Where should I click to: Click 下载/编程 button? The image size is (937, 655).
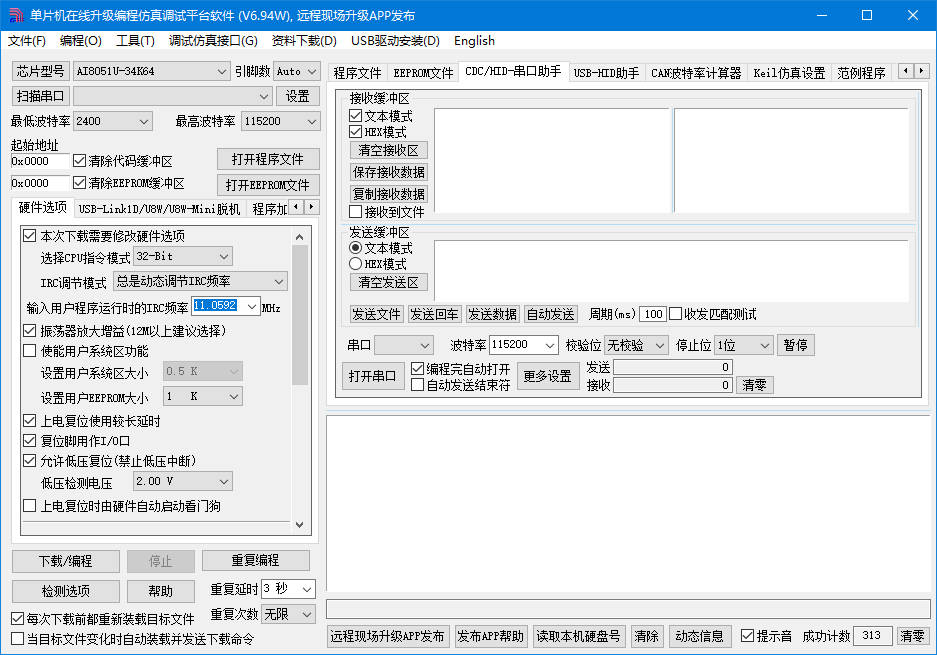[66, 561]
